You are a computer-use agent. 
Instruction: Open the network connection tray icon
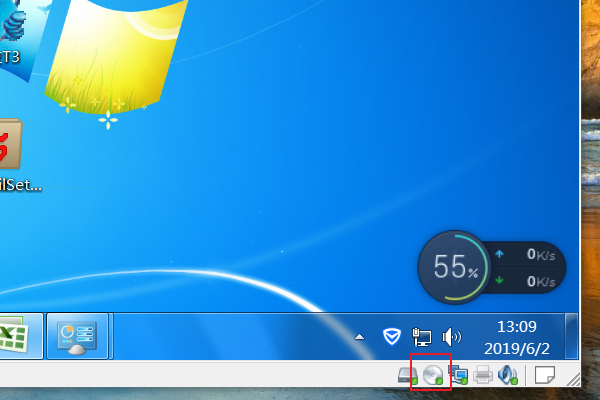click(x=422, y=337)
